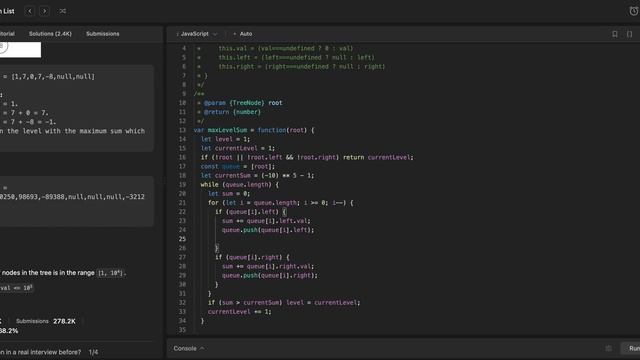The height and width of the screenshot is (360, 640).
Task: Open the Problem List link
Action: tap(7, 11)
